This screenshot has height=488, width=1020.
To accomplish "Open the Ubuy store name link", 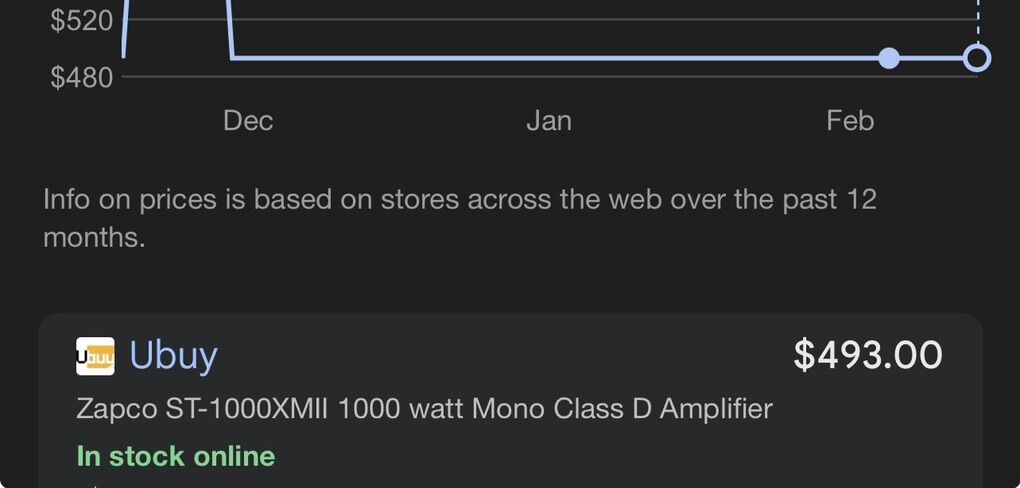I will click(173, 356).
